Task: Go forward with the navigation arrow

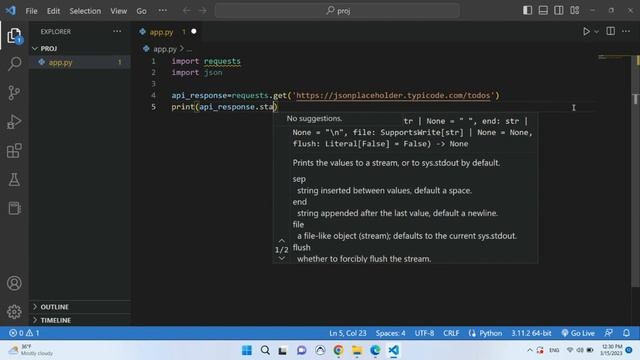Action: pyautogui.click(x=203, y=11)
